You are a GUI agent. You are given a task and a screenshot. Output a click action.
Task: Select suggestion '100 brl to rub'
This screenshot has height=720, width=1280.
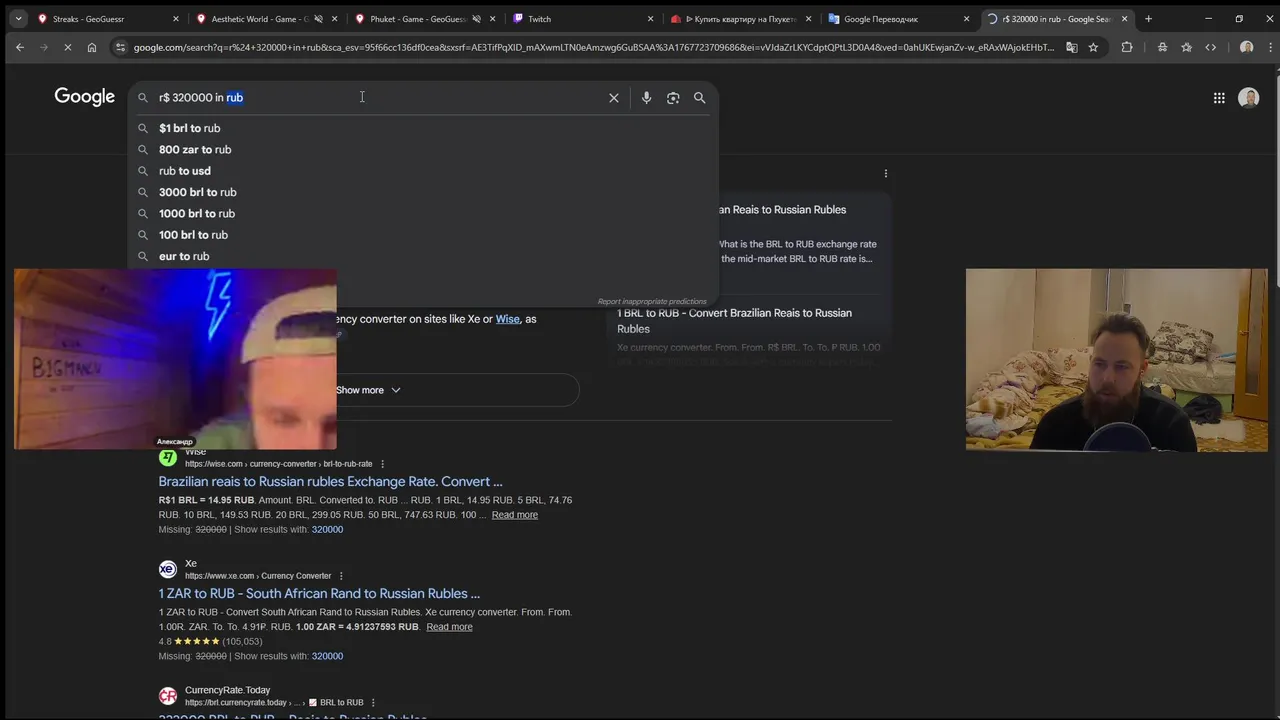pos(423,235)
